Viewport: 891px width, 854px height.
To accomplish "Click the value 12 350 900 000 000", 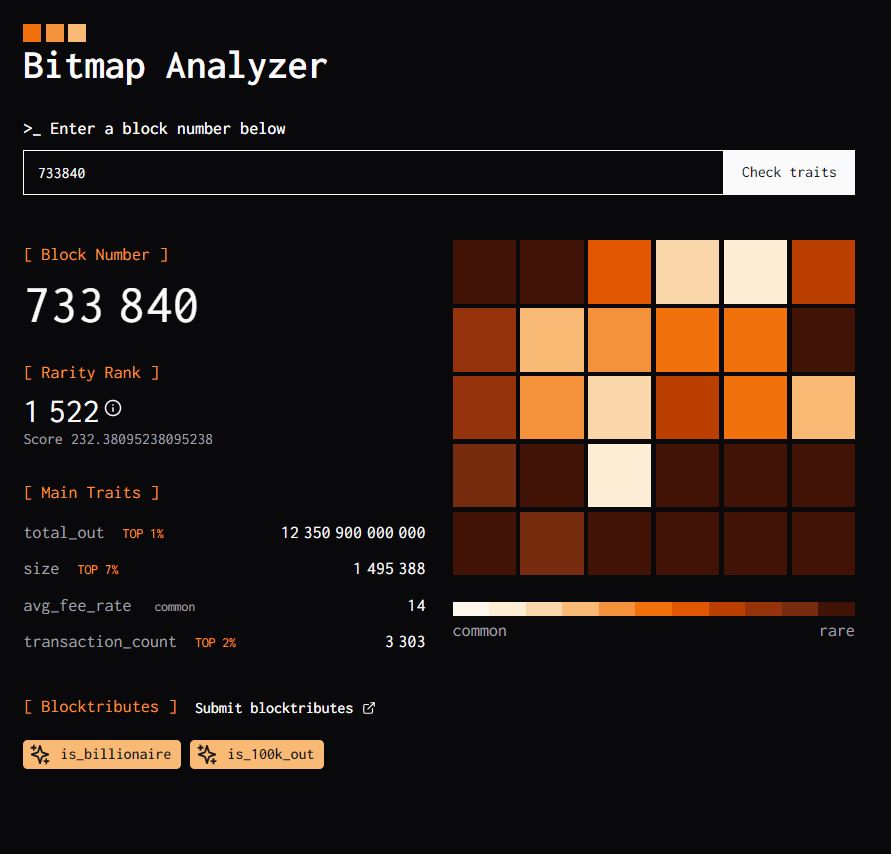I will (353, 533).
